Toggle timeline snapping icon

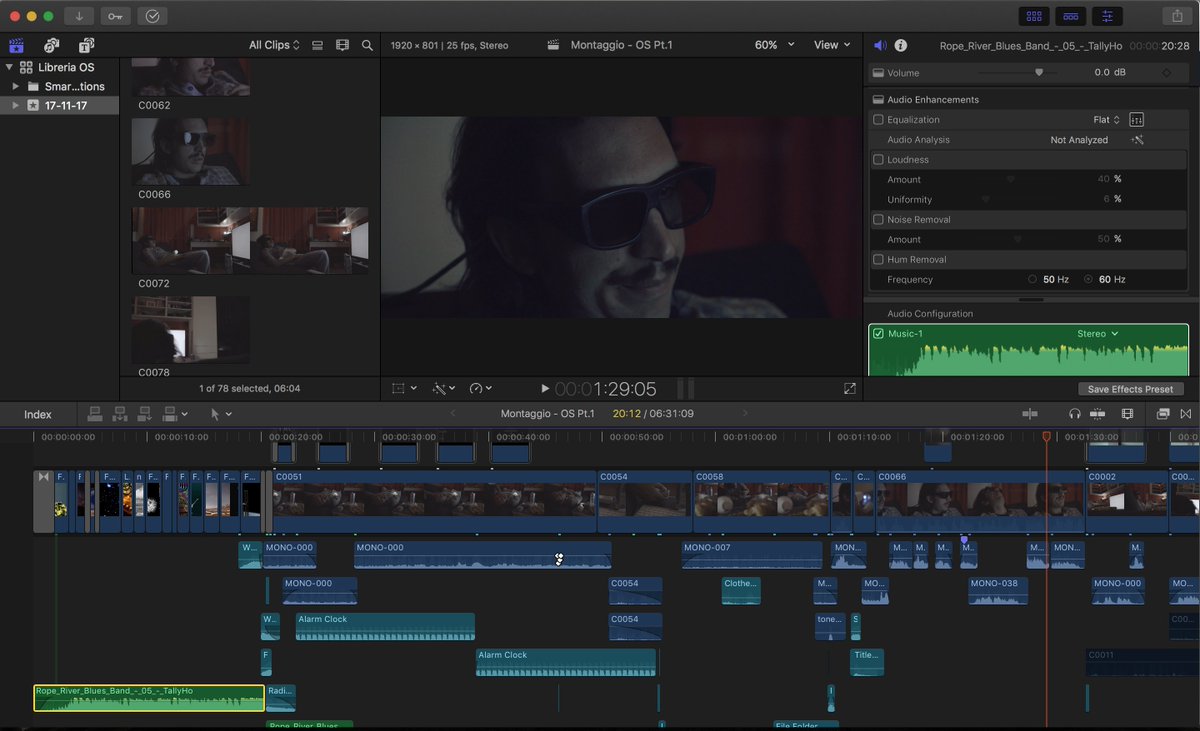(x=1097, y=414)
